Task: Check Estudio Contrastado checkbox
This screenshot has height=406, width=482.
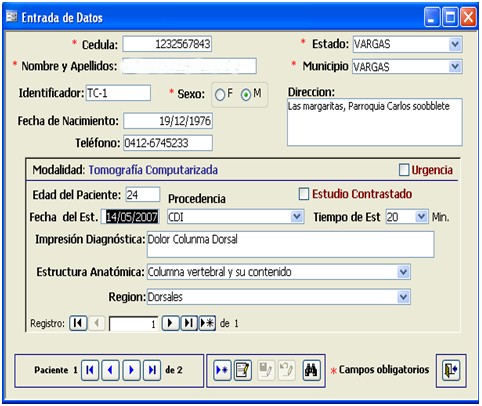Action: pyautogui.click(x=304, y=194)
